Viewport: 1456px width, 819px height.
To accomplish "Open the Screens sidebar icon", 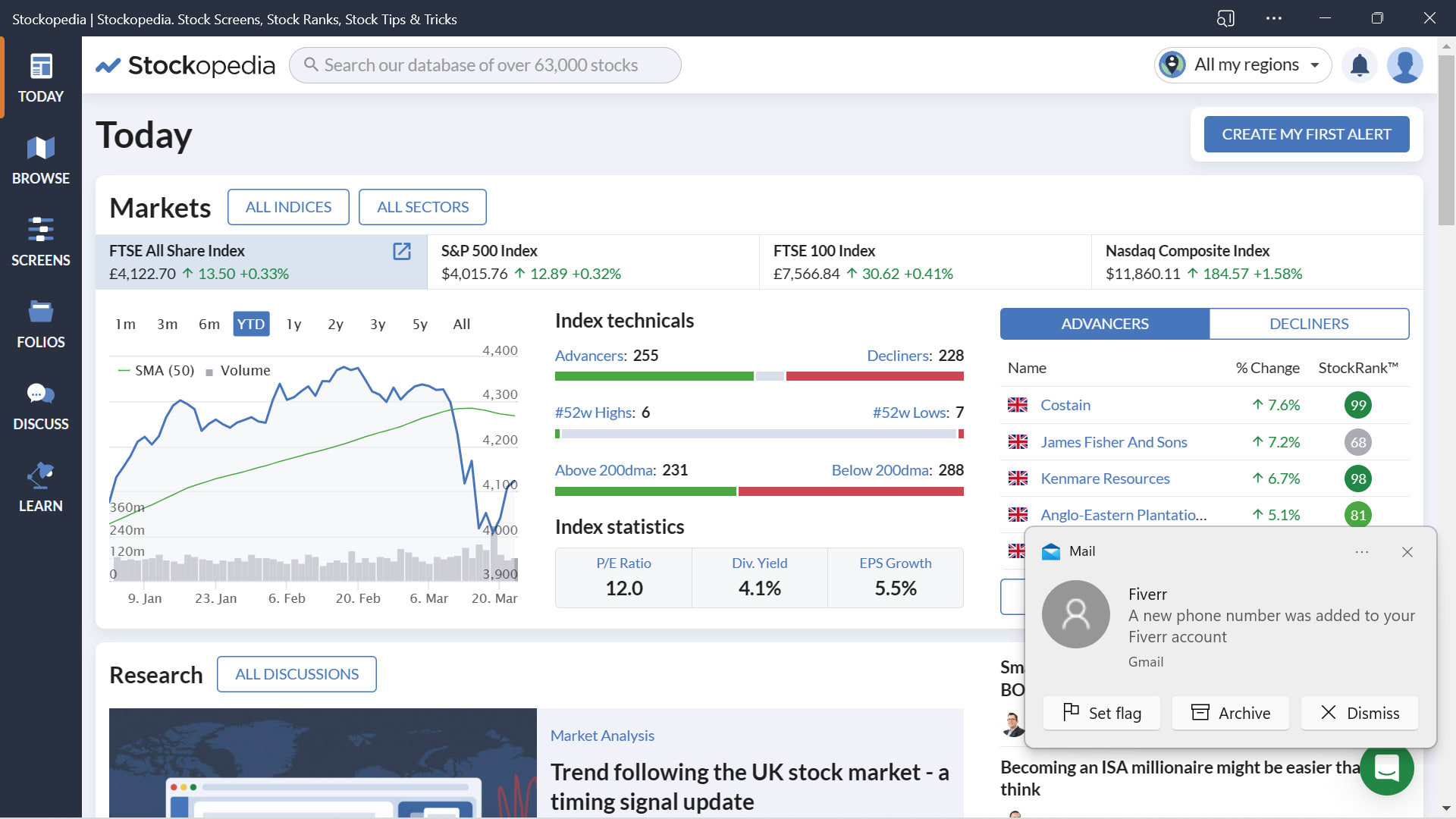I will [40, 242].
